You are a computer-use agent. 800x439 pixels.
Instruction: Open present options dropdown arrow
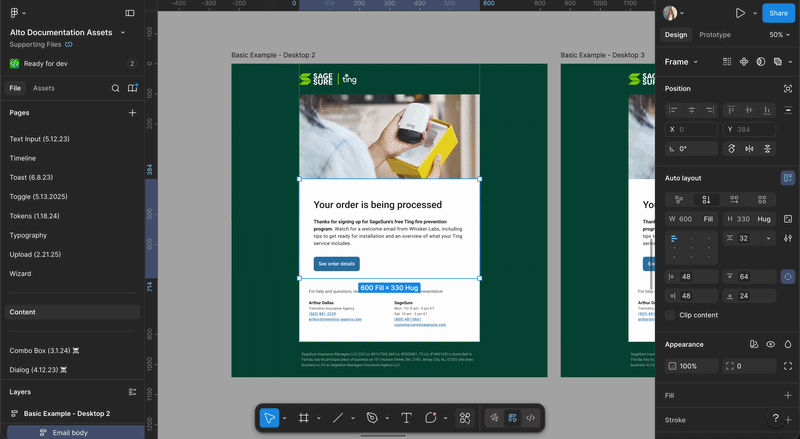pos(755,13)
